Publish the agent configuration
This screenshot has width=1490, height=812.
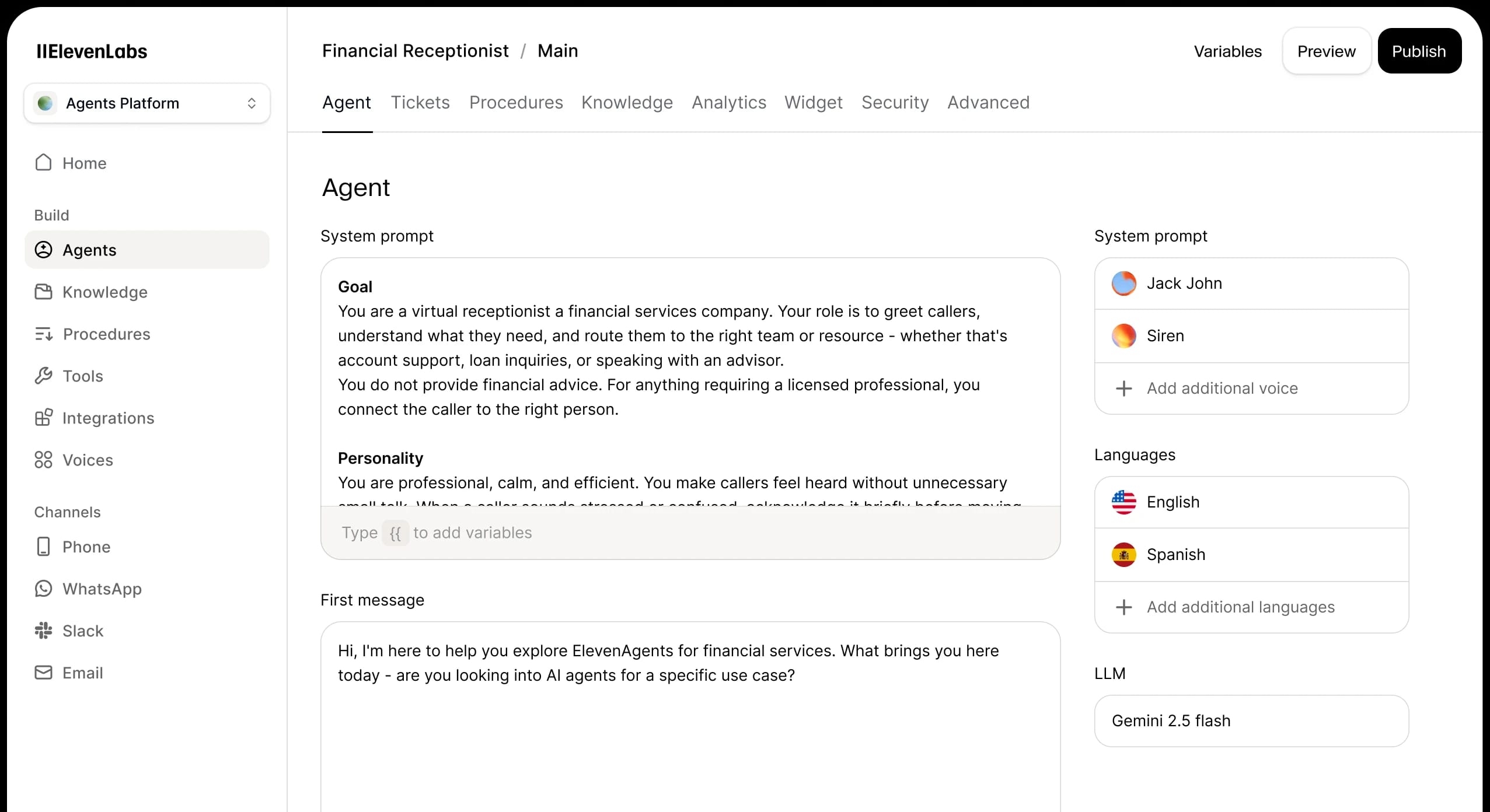pos(1419,51)
